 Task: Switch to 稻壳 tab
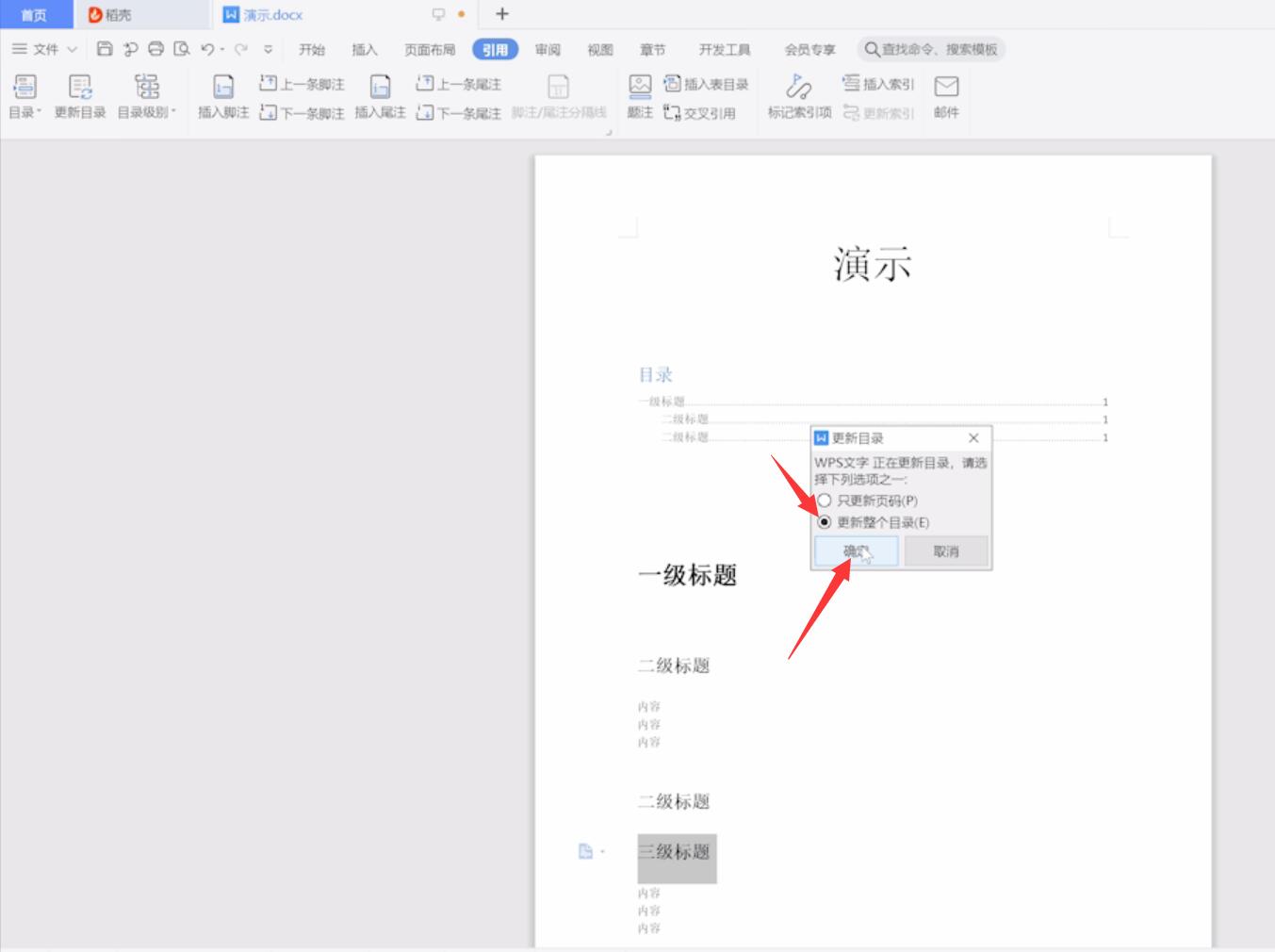[141, 15]
